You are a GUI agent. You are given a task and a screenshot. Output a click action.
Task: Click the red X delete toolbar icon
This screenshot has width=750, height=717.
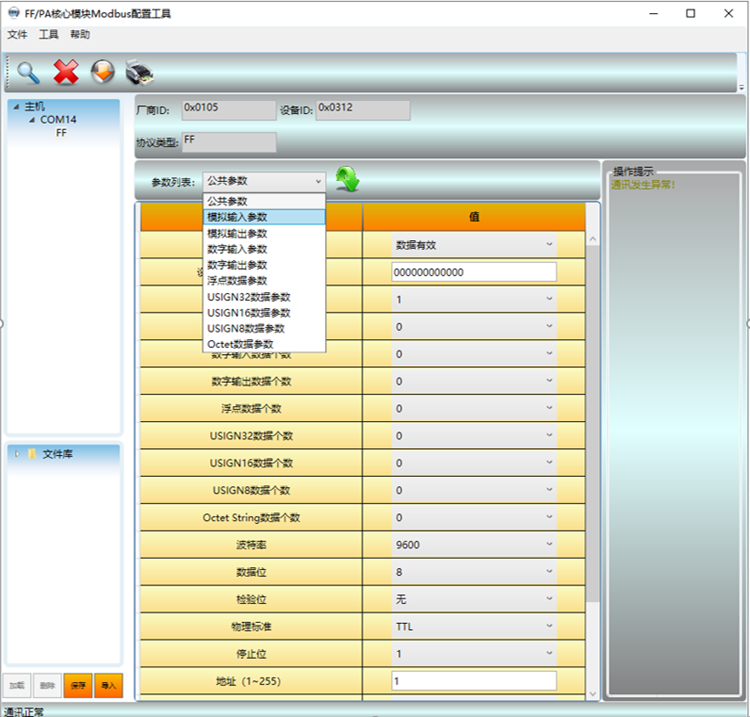(66, 72)
